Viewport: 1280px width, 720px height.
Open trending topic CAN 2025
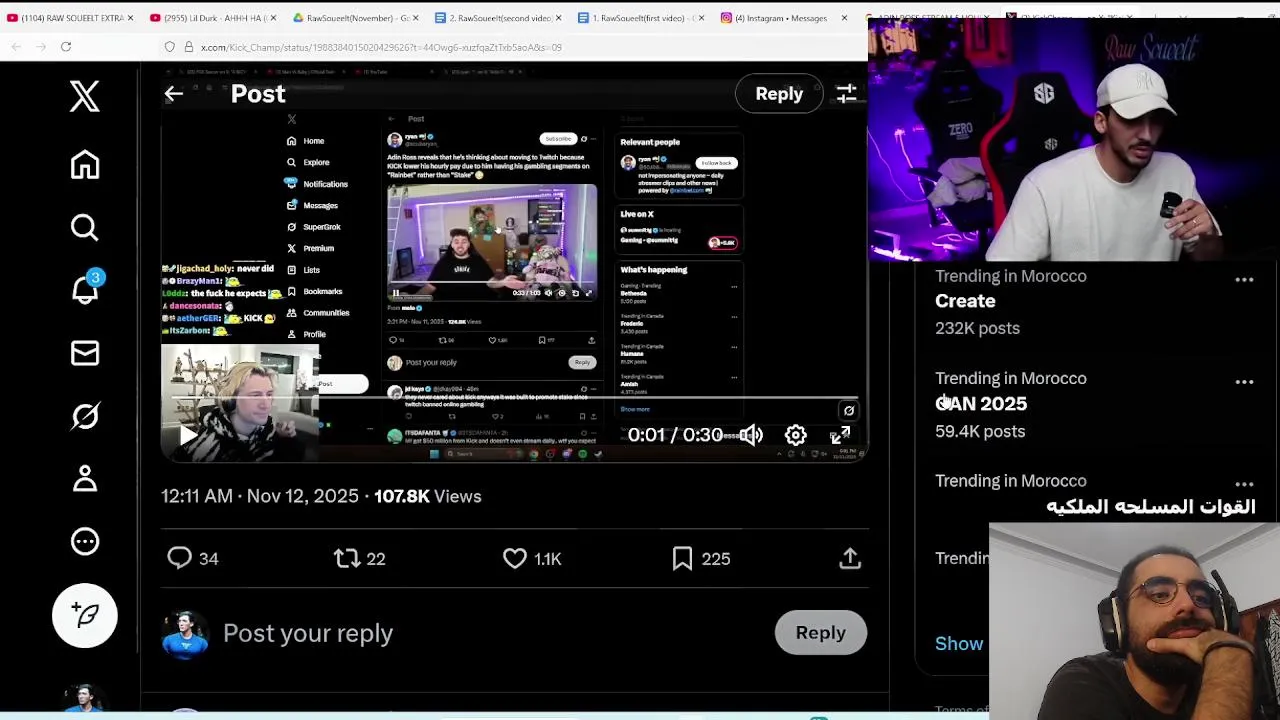[x=981, y=404]
